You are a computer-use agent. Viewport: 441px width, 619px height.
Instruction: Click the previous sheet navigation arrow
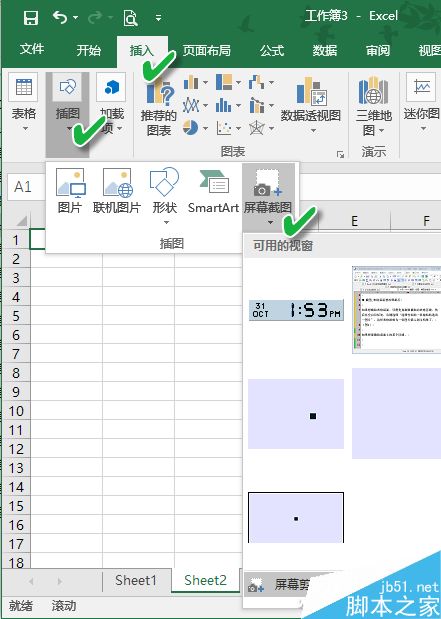coord(31,581)
